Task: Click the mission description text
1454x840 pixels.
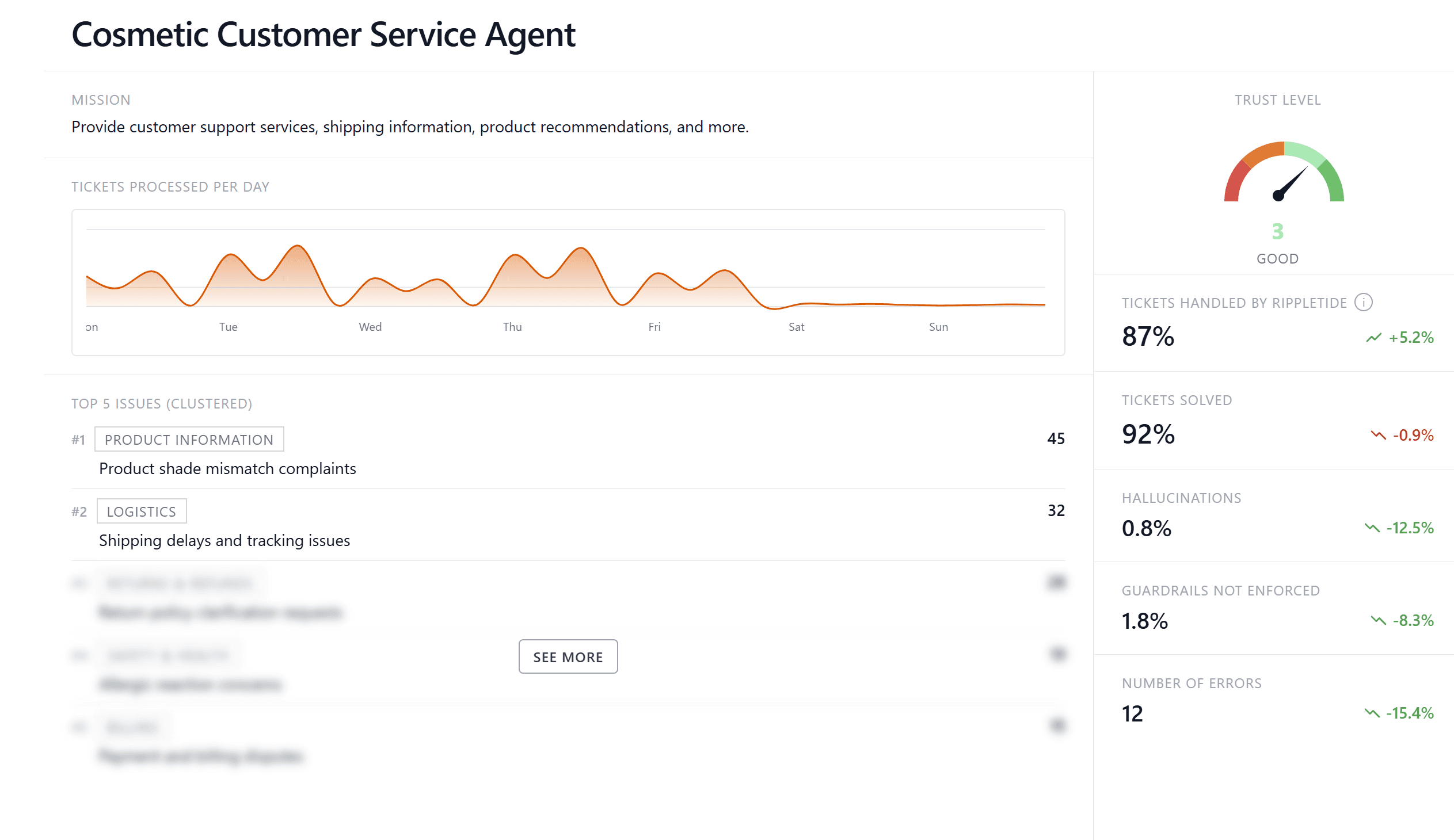Action: click(x=410, y=127)
